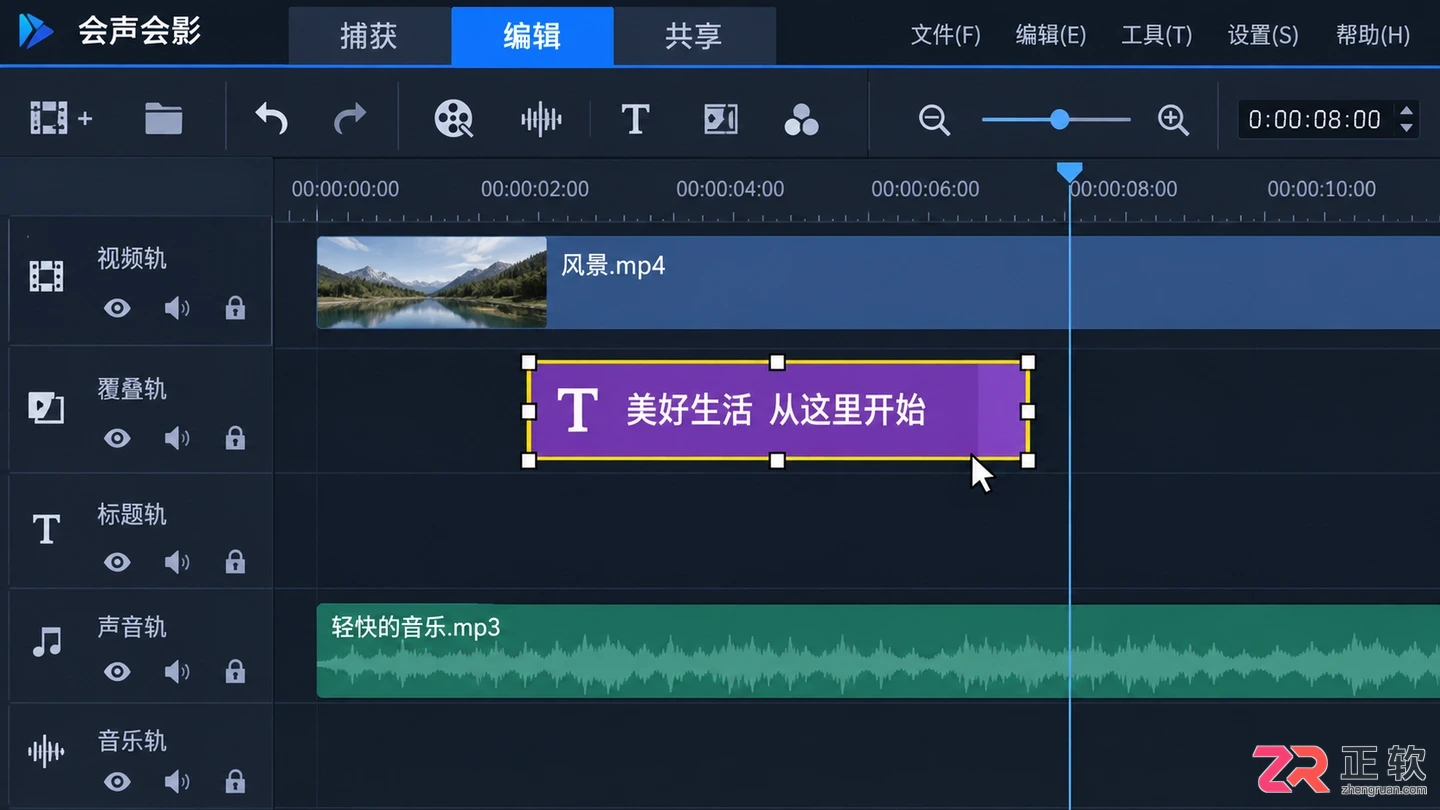Select the 美好生活 从这里开始 title clip
Image resolution: width=1440 pixels, height=810 pixels.
(778, 411)
